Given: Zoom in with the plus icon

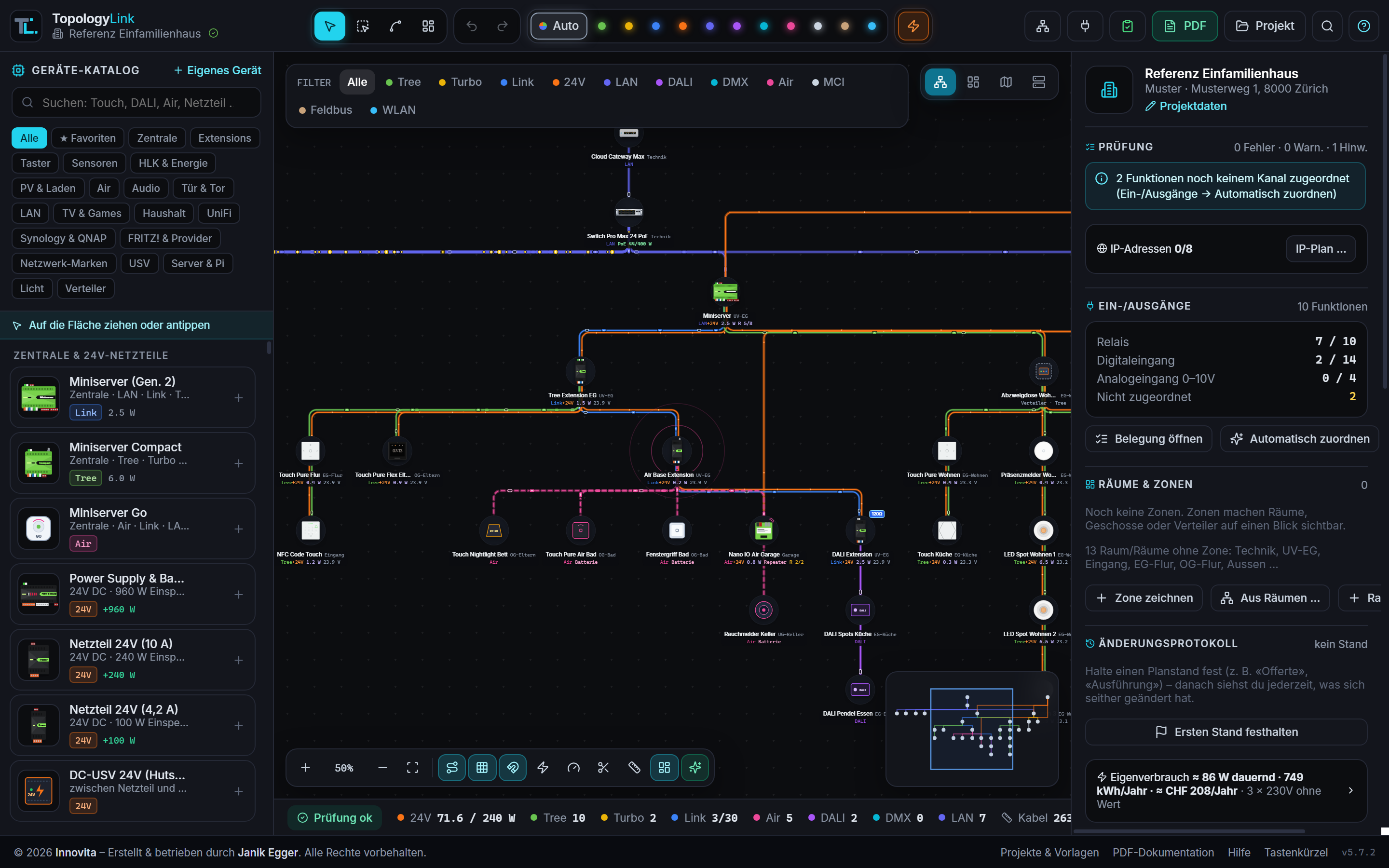Looking at the screenshot, I should point(305,768).
